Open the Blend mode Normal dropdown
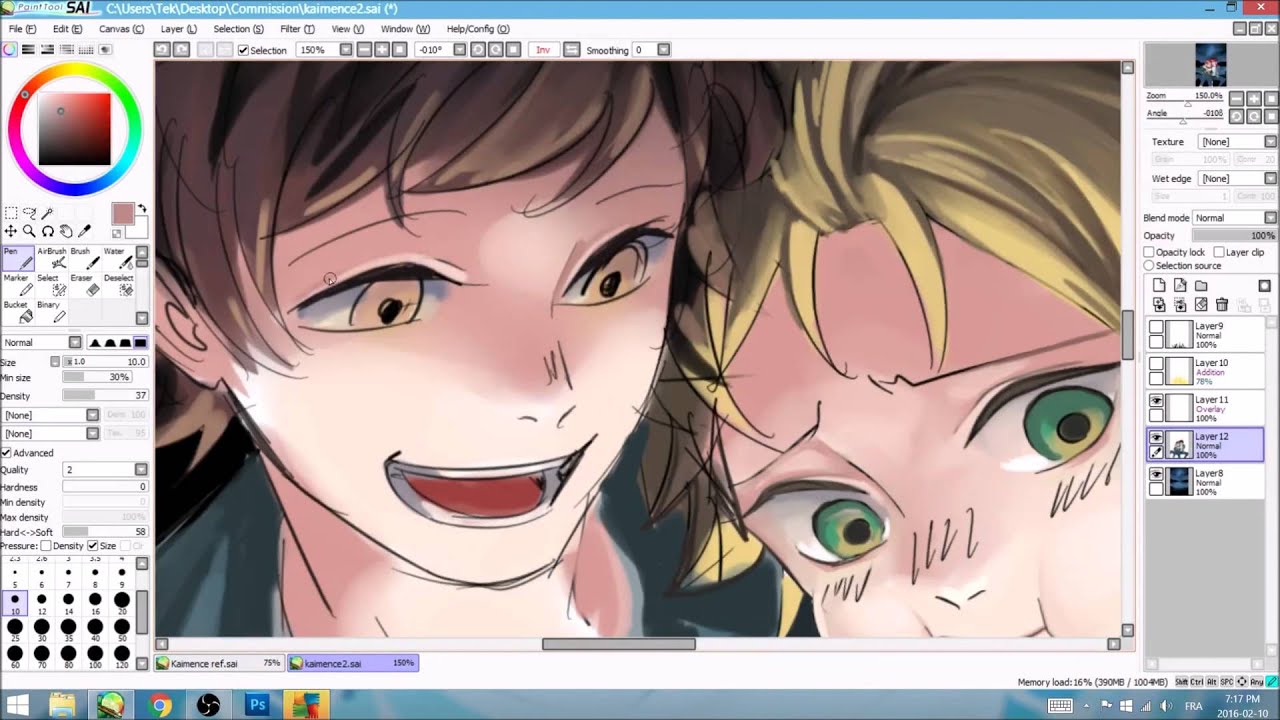The height and width of the screenshot is (720, 1280). point(1270,218)
